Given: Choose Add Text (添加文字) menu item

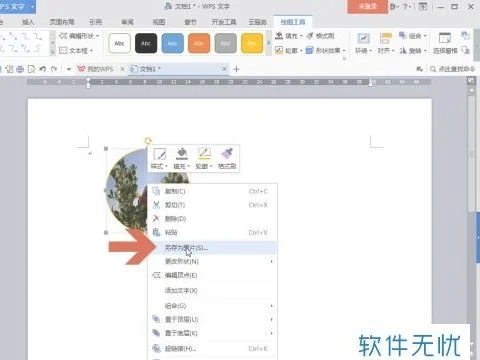Looking at the screenshot, I should point(212,291).
